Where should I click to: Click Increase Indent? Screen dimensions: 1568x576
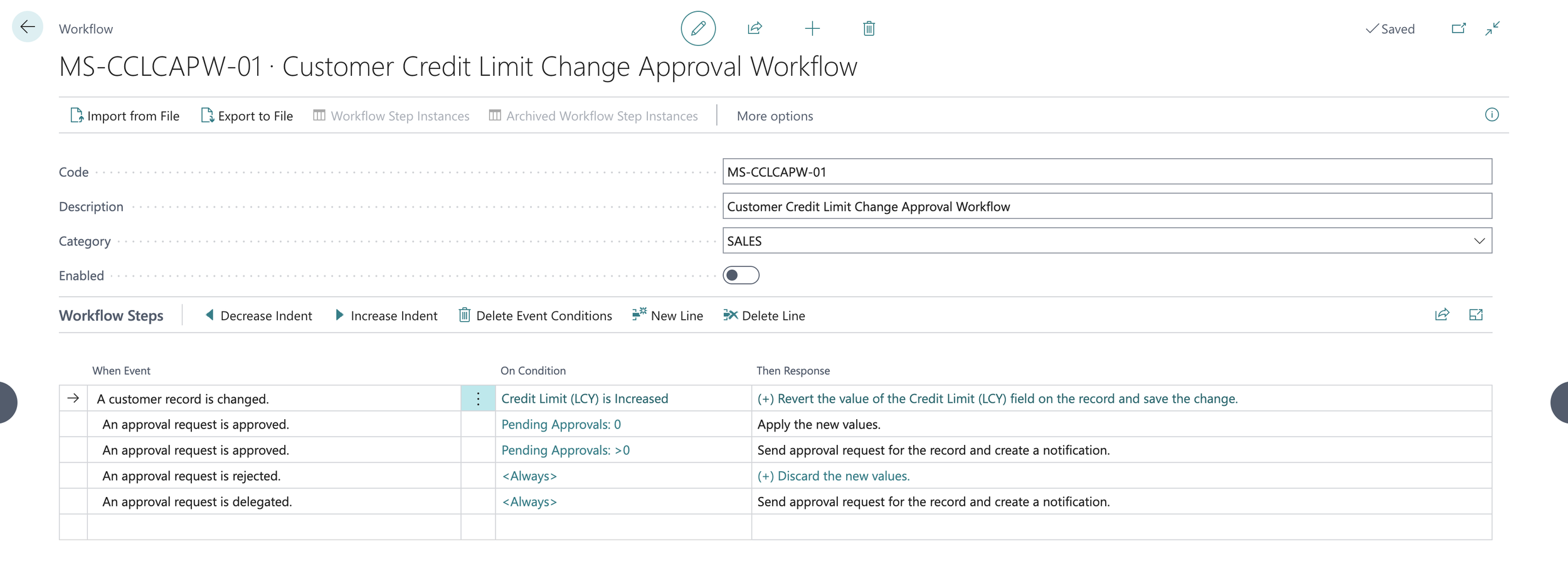386,316
